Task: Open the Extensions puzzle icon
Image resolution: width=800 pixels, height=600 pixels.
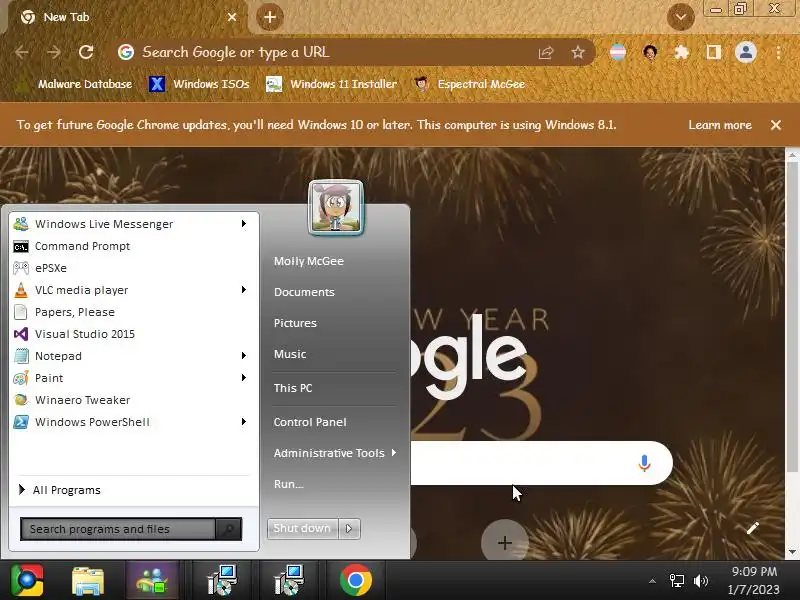Action: click(x=682, y=52)
